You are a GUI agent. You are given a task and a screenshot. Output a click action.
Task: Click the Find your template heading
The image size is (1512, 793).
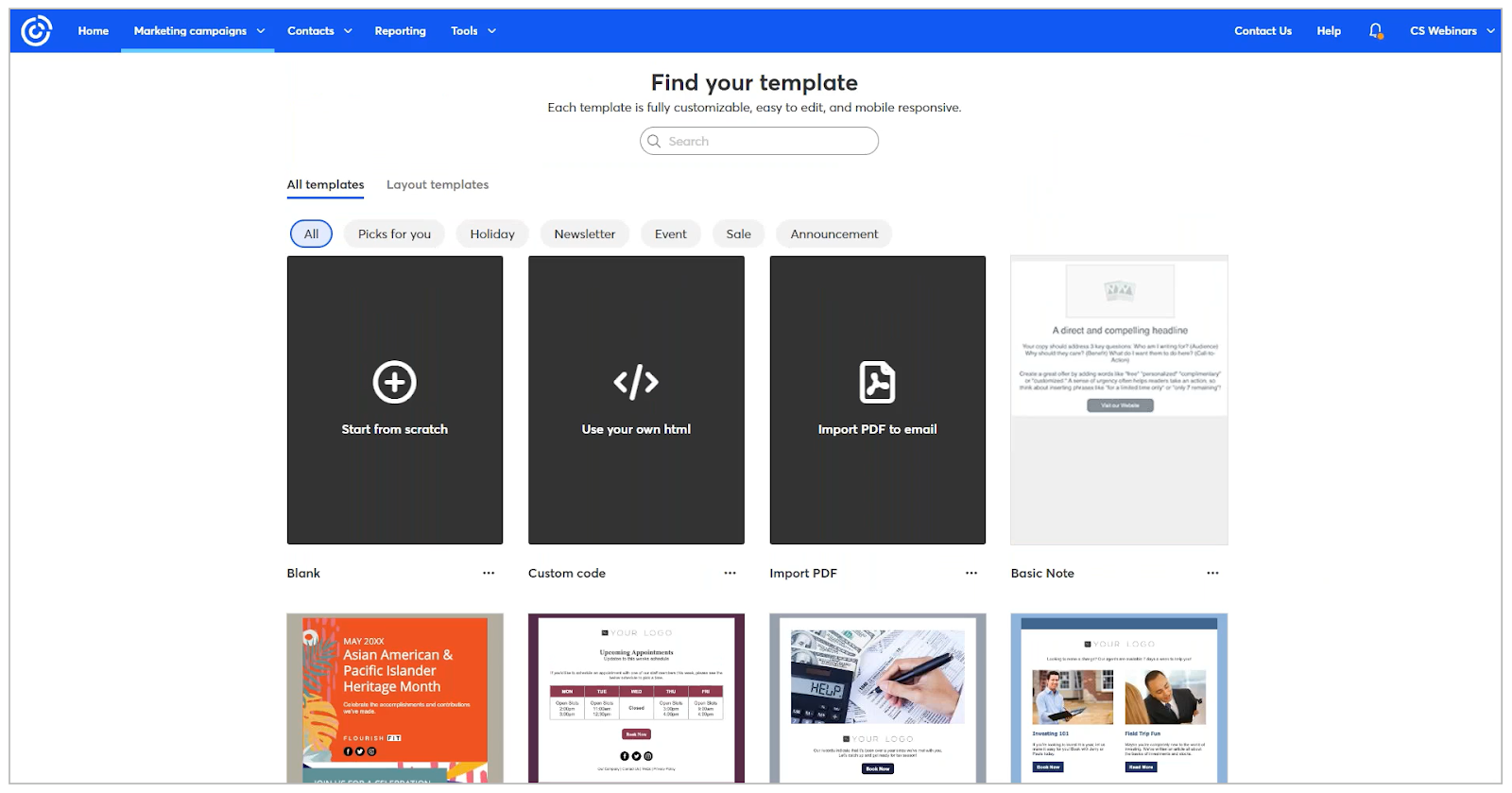754,82
